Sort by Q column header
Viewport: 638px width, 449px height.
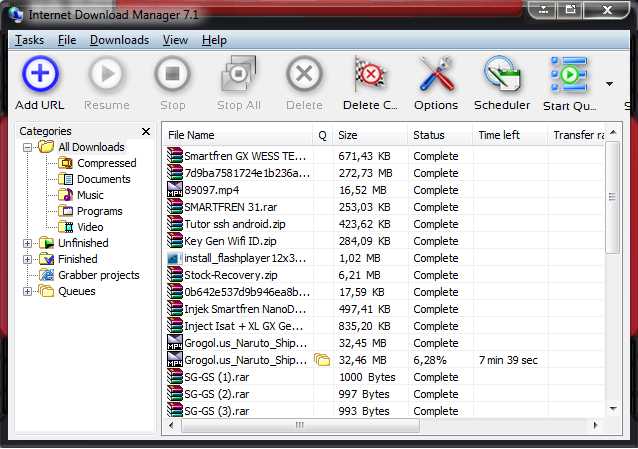pyautogui.click(x=323, y=135)
